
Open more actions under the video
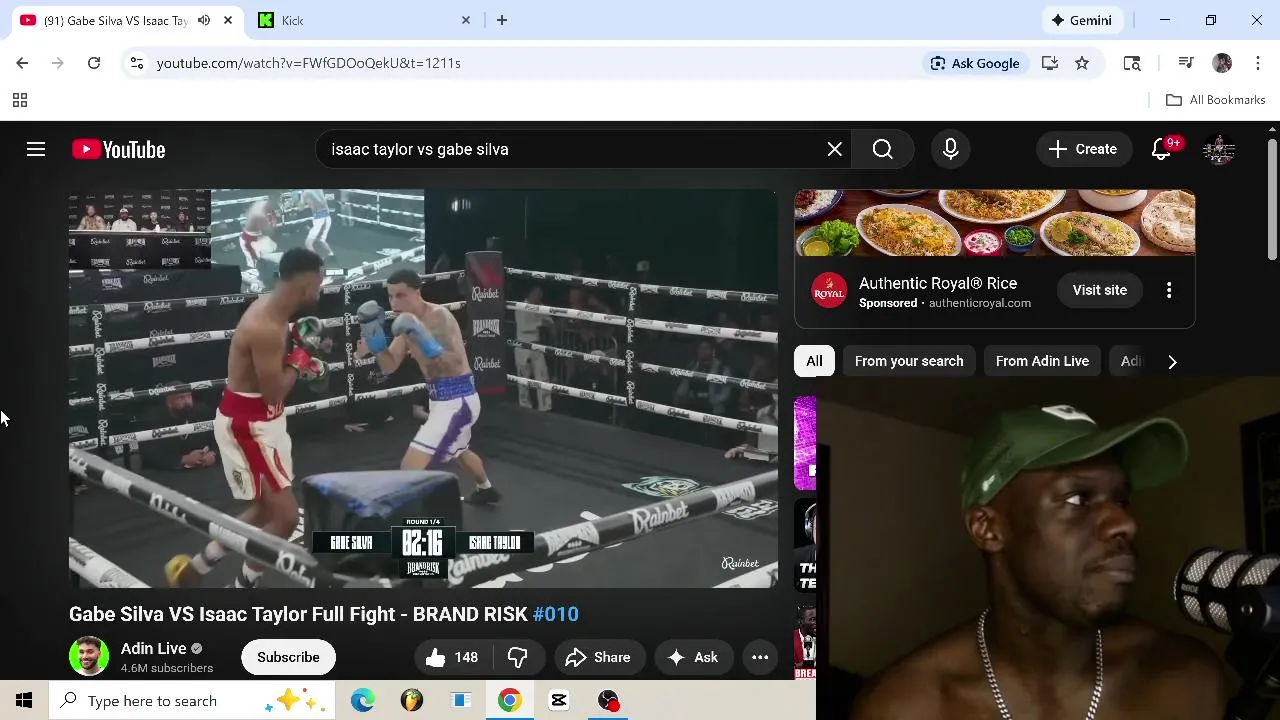click(760, 657)
